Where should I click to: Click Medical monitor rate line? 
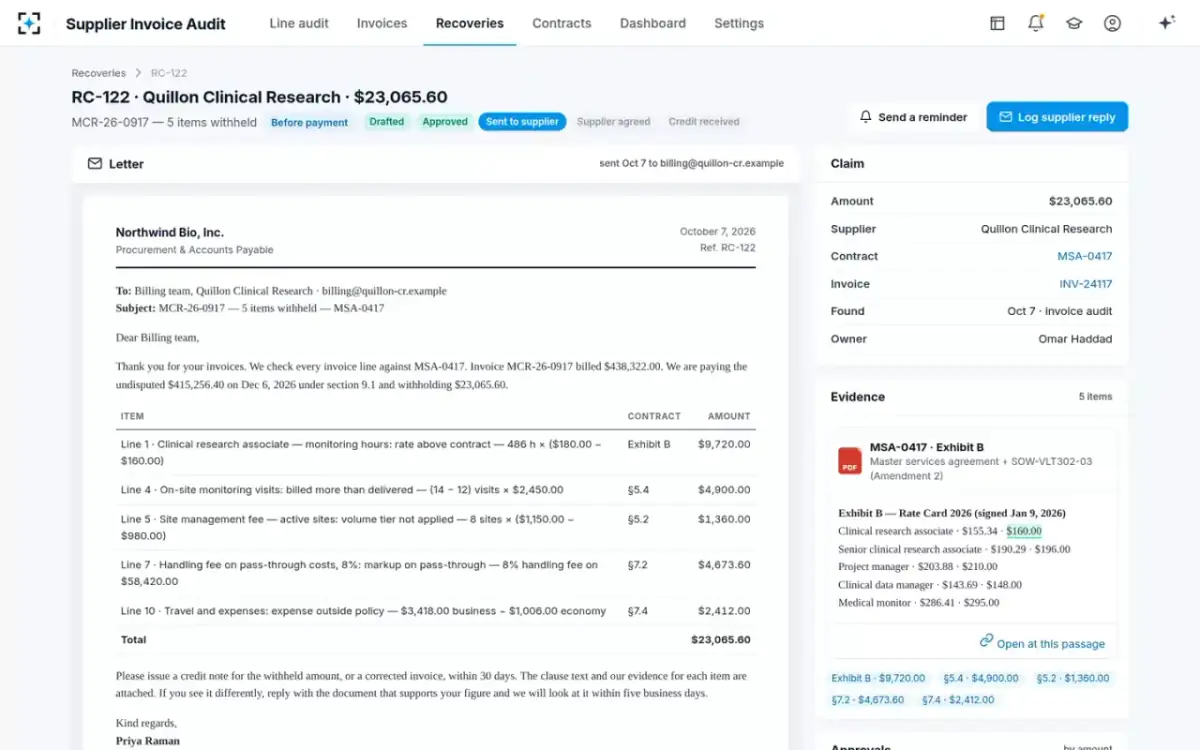click(x=918, y=603)
